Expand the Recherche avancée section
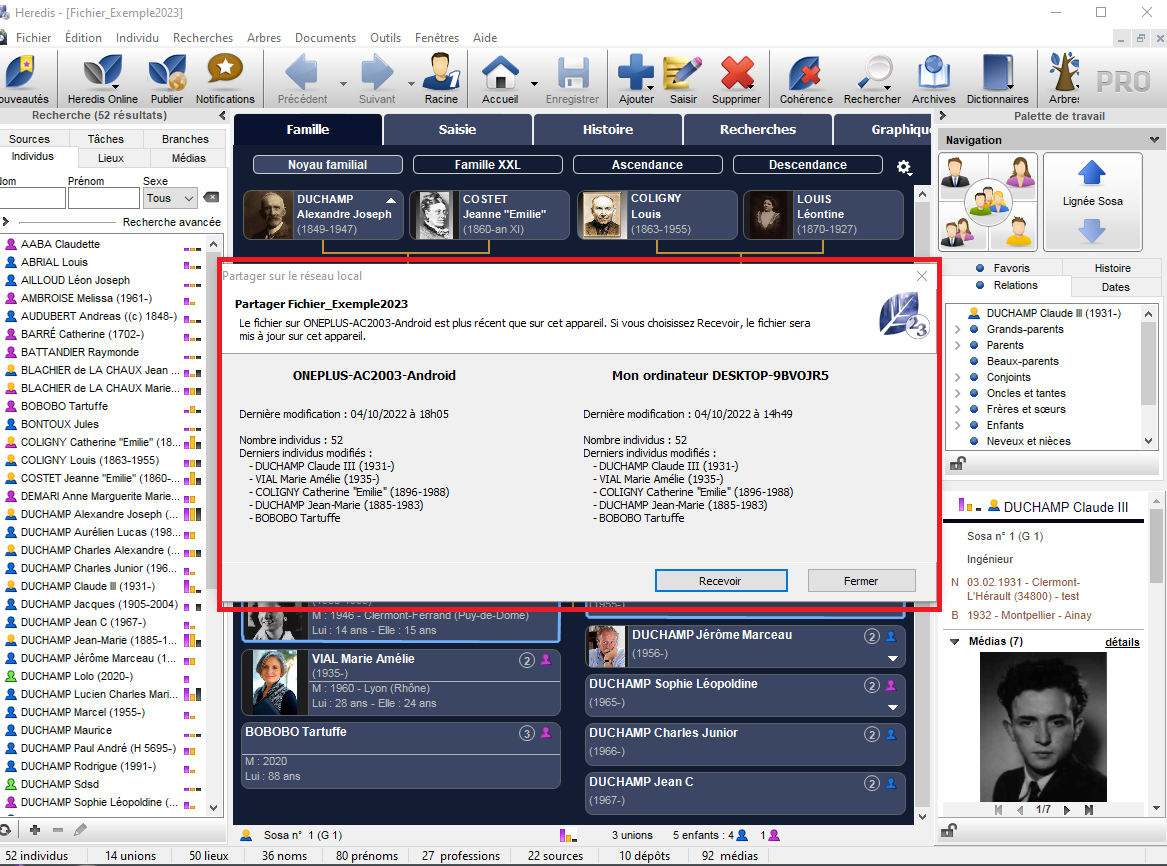The image size is (1167, 866). (x=6, y=222)
